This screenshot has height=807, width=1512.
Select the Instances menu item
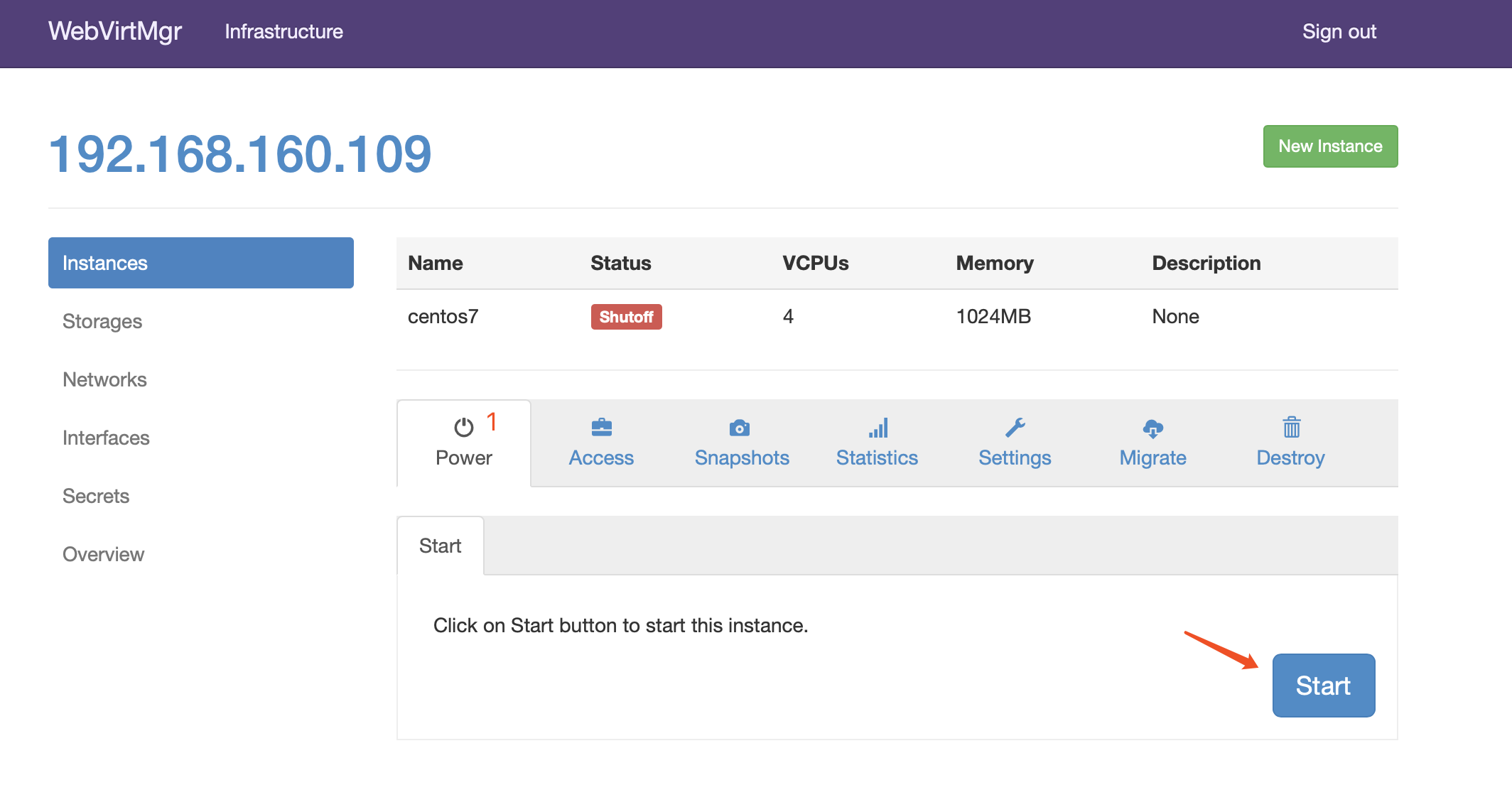[200, 263]
